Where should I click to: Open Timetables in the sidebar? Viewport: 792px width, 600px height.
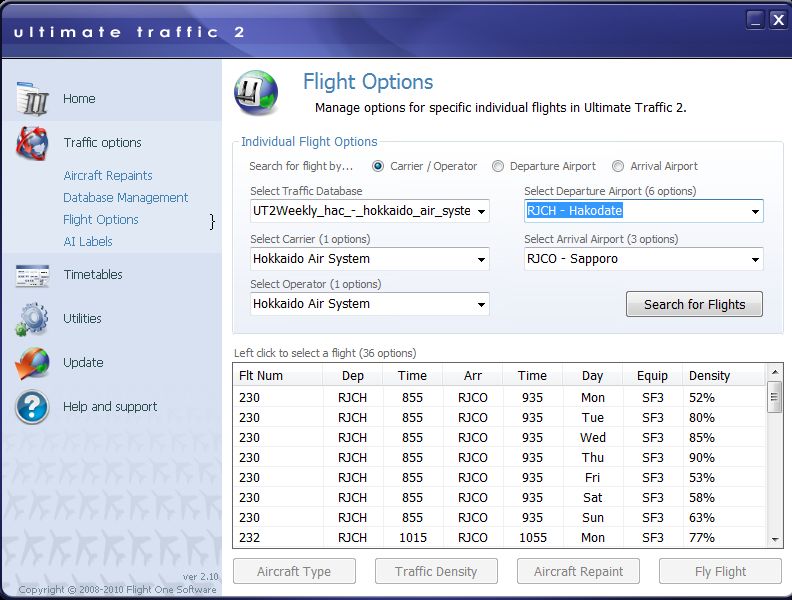click(93, 275)
